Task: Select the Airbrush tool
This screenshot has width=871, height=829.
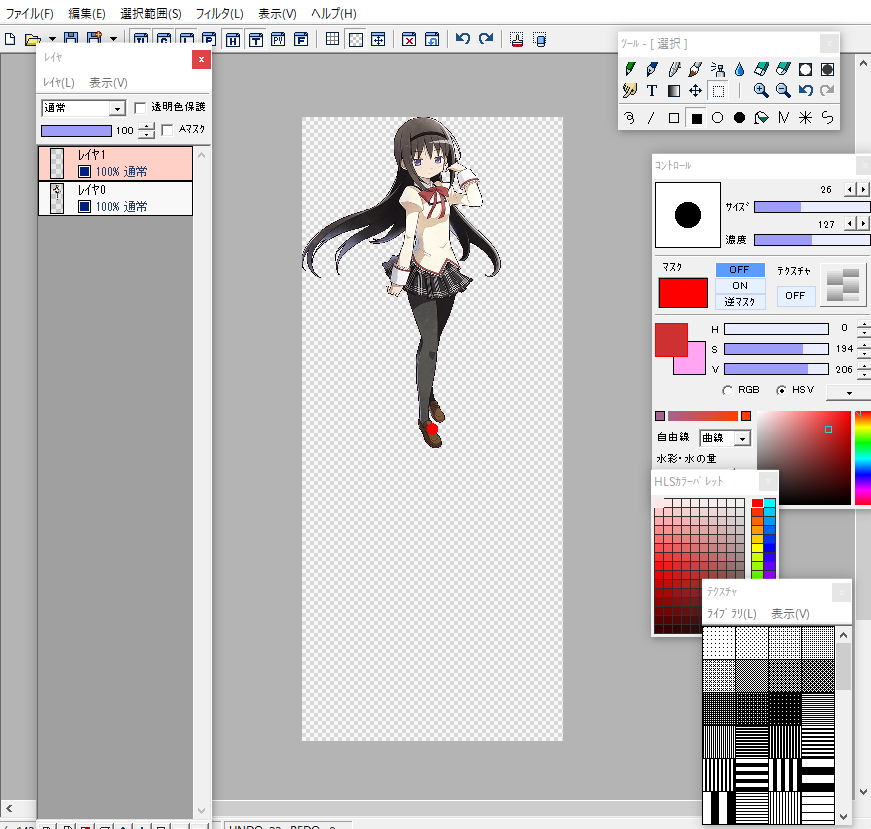Action: 719,68
